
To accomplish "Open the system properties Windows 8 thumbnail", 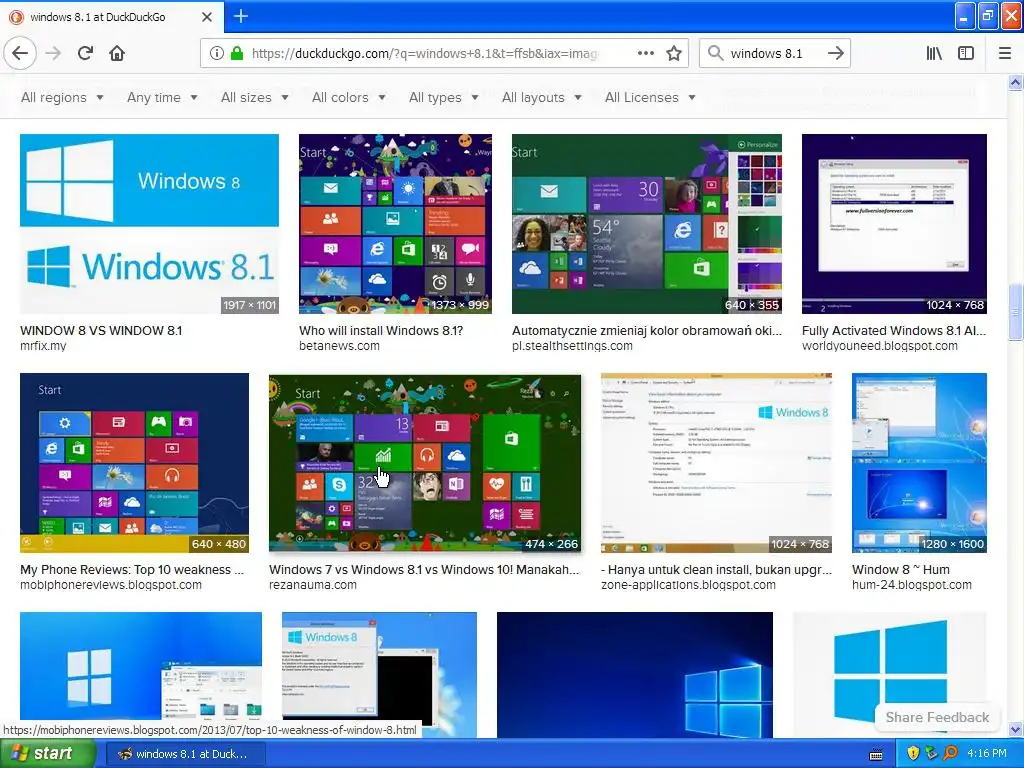I will (x=716, y=463).
